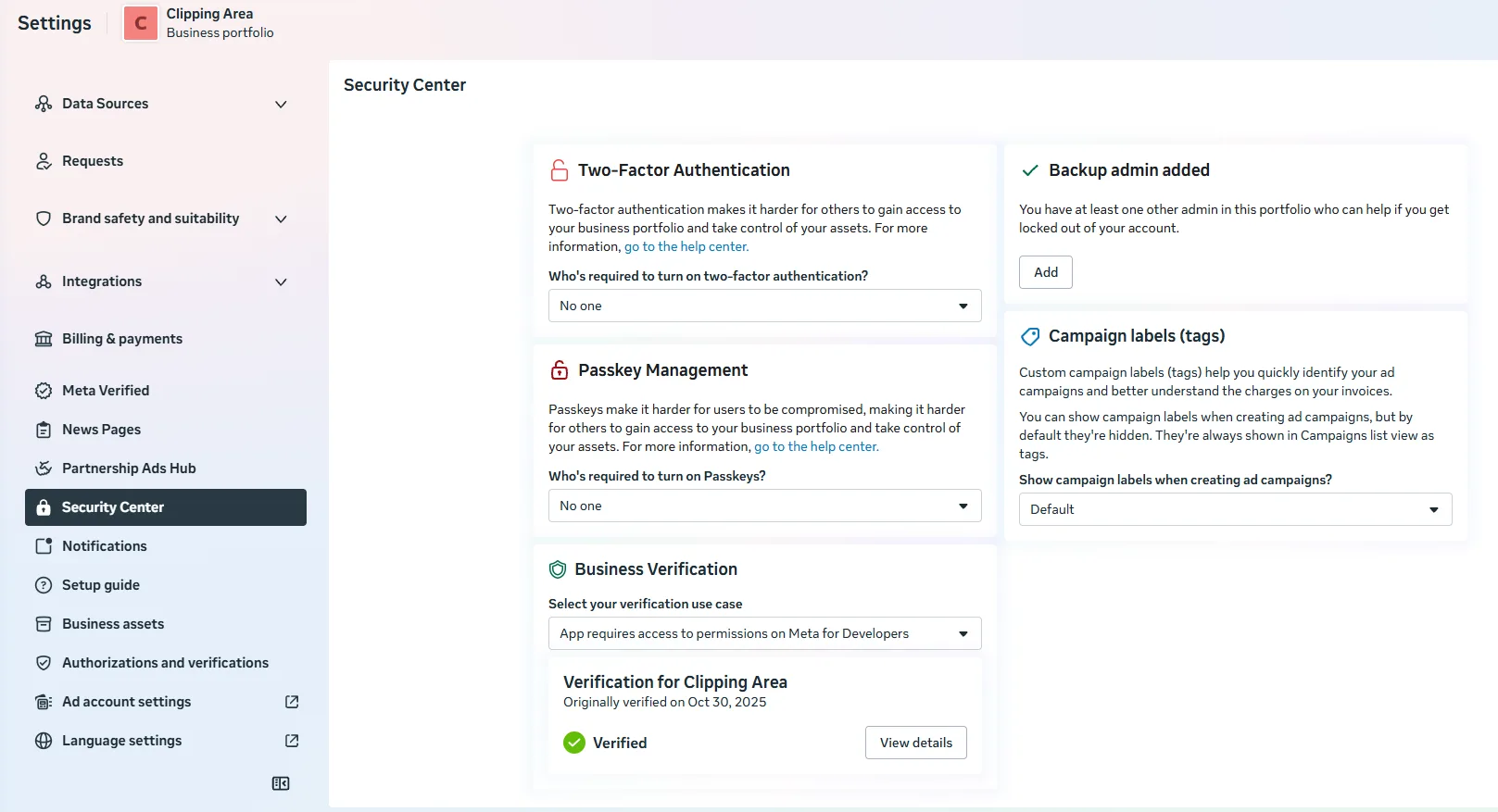Click the Integrations sidebar icon
The height and width of the screenshot is (812, 1498).
(44, 281)
